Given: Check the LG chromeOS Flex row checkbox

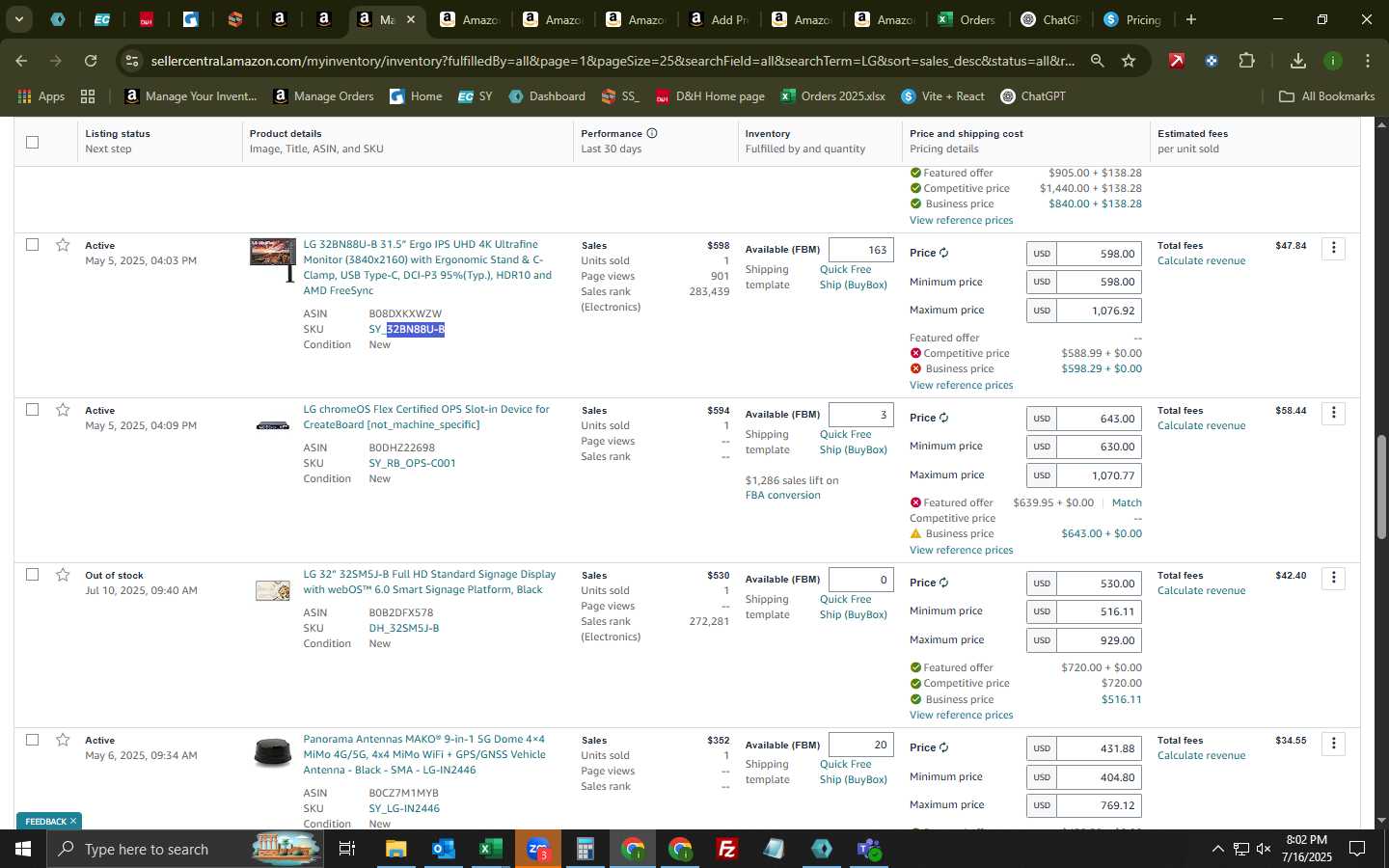Looking at the screenshot, I should tap(32, 410).
